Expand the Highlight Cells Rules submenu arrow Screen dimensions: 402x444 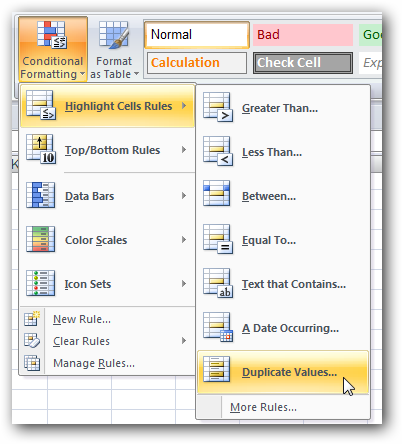click(184, 106)
